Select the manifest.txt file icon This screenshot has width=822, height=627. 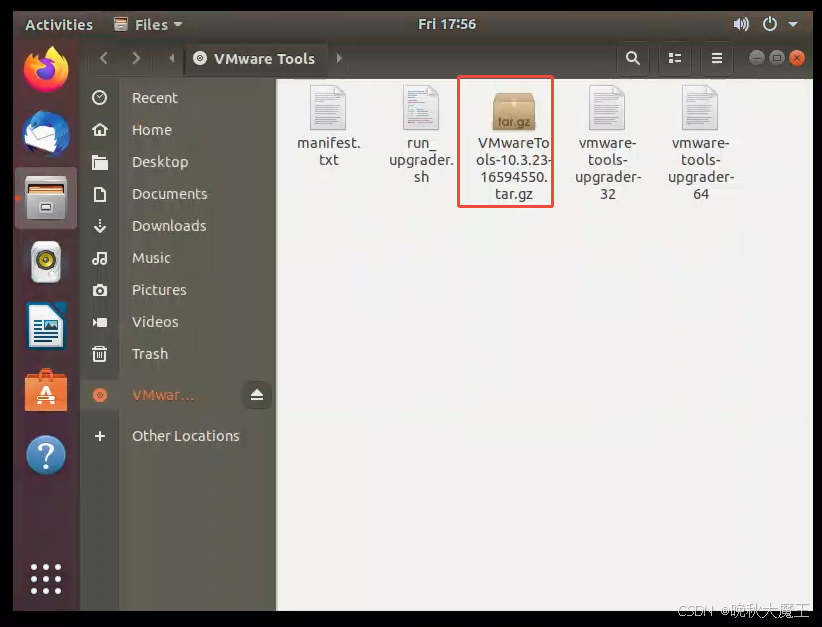click(x=328, y=107)
